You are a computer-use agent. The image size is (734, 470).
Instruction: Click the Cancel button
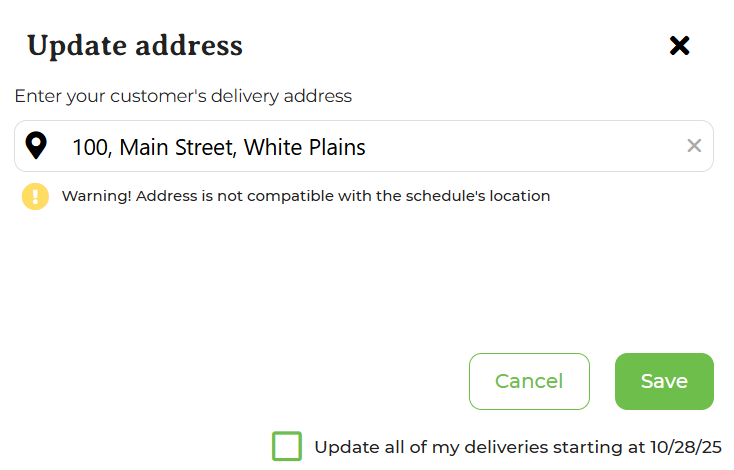click(x=529, y=382)
